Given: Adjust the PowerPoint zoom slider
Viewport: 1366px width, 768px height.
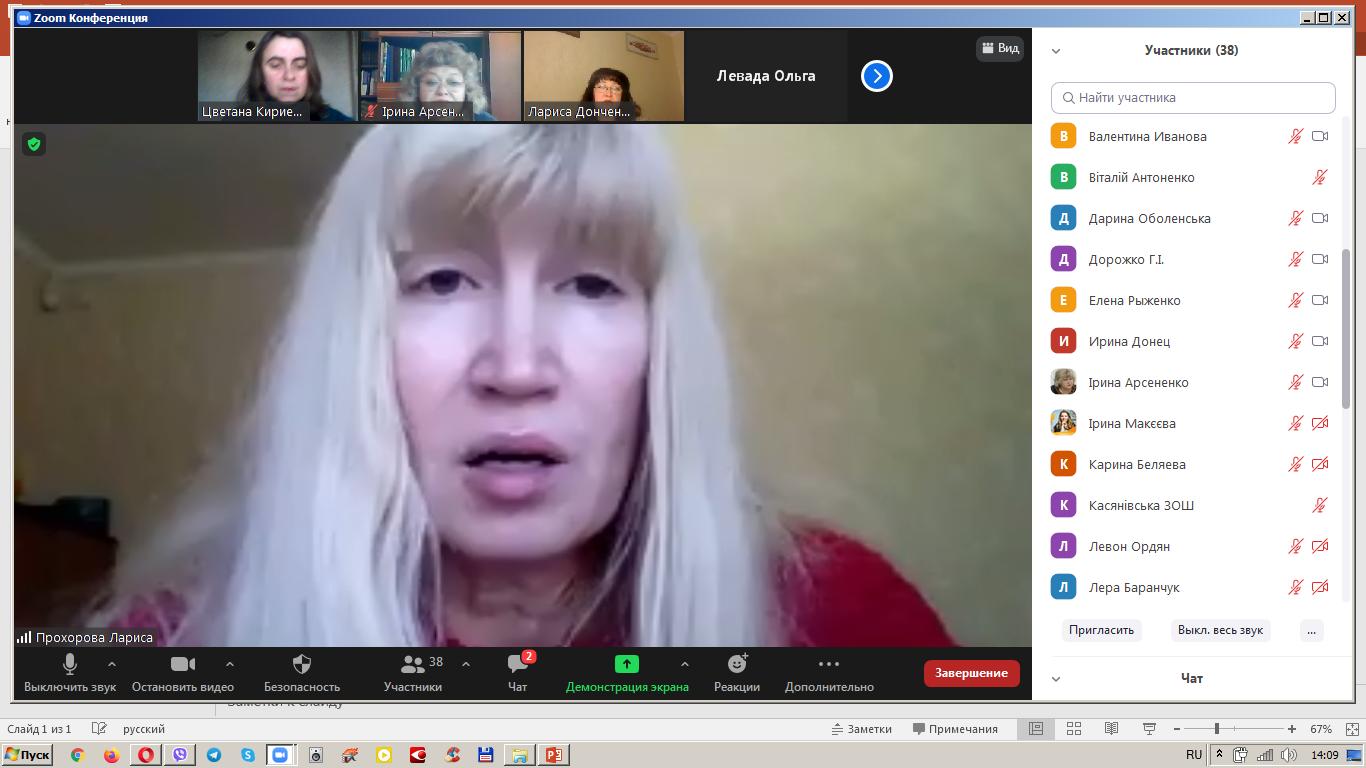Looking at the screenshot, I should [1216, 729].
